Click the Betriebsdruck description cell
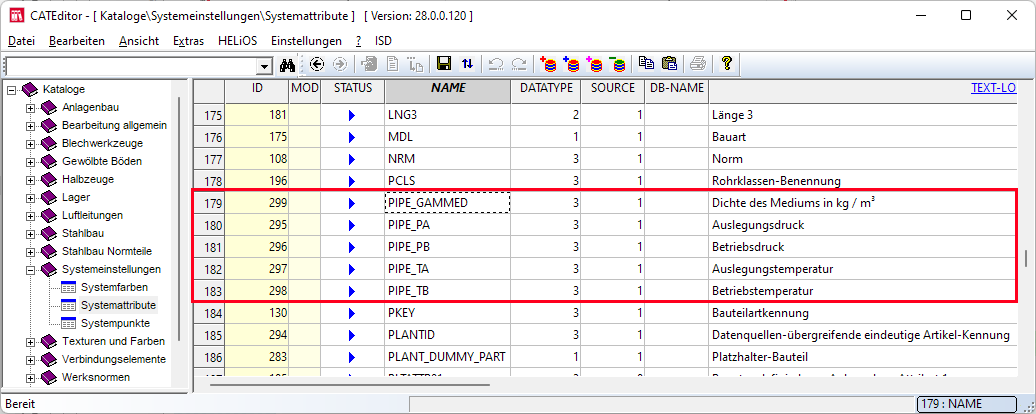 click(x=863, y=247)
